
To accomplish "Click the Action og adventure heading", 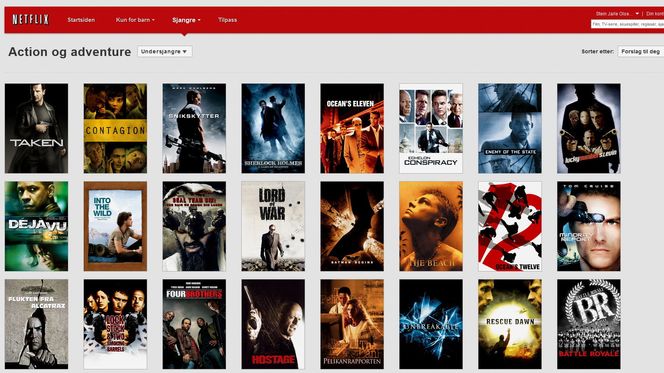I will [70, 52].
